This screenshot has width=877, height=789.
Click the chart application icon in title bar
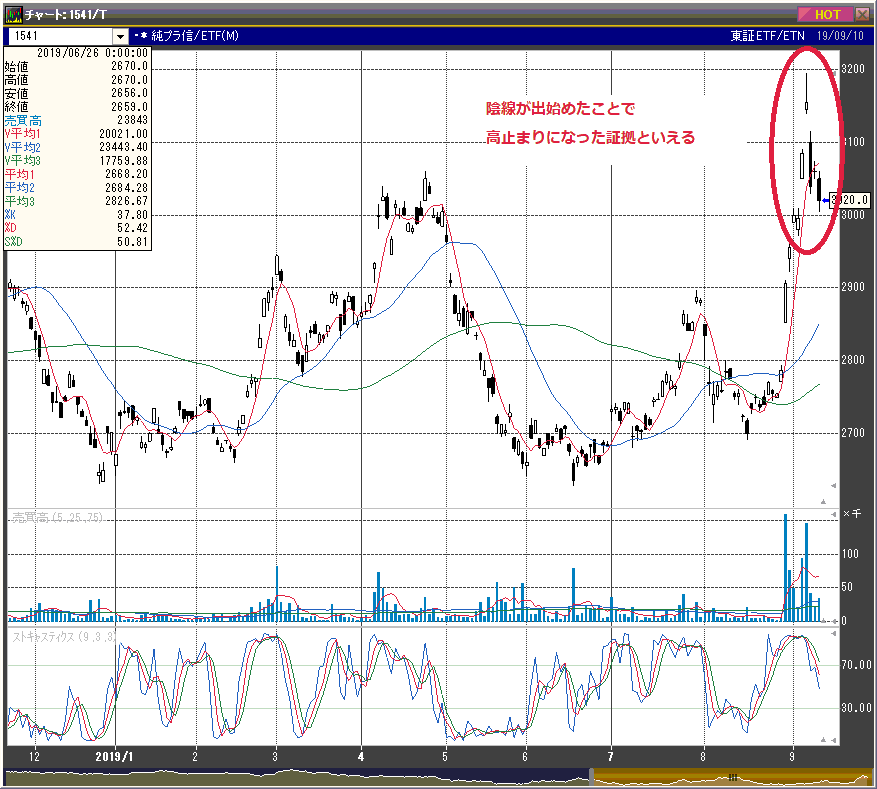tap(13, 14)
